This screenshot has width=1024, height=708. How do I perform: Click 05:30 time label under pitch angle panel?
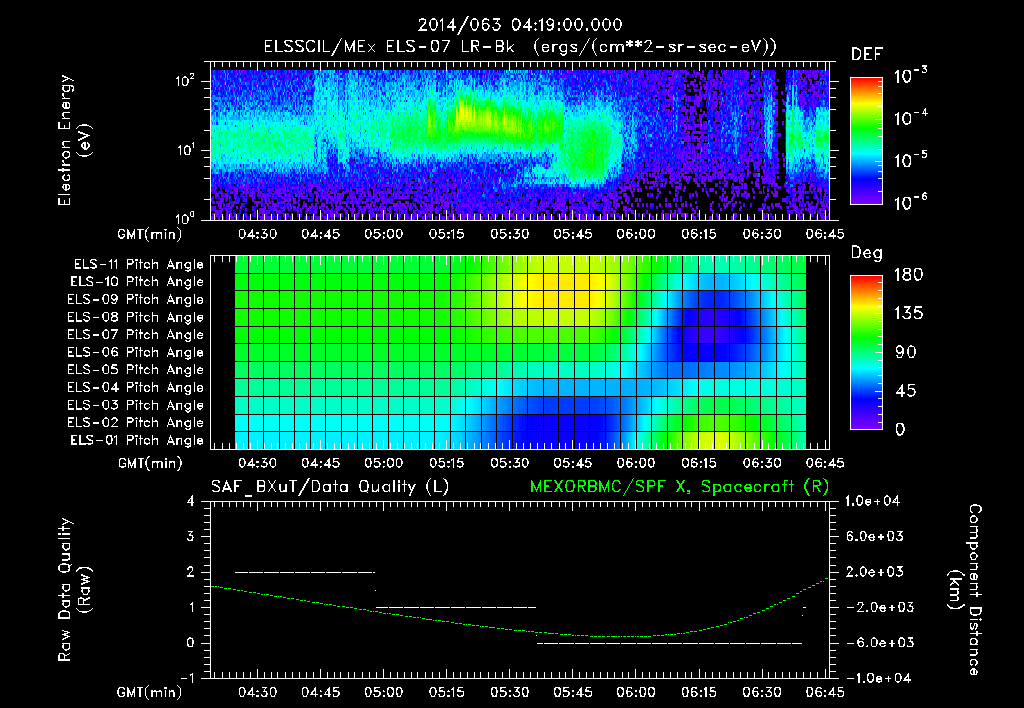(509, 463)
